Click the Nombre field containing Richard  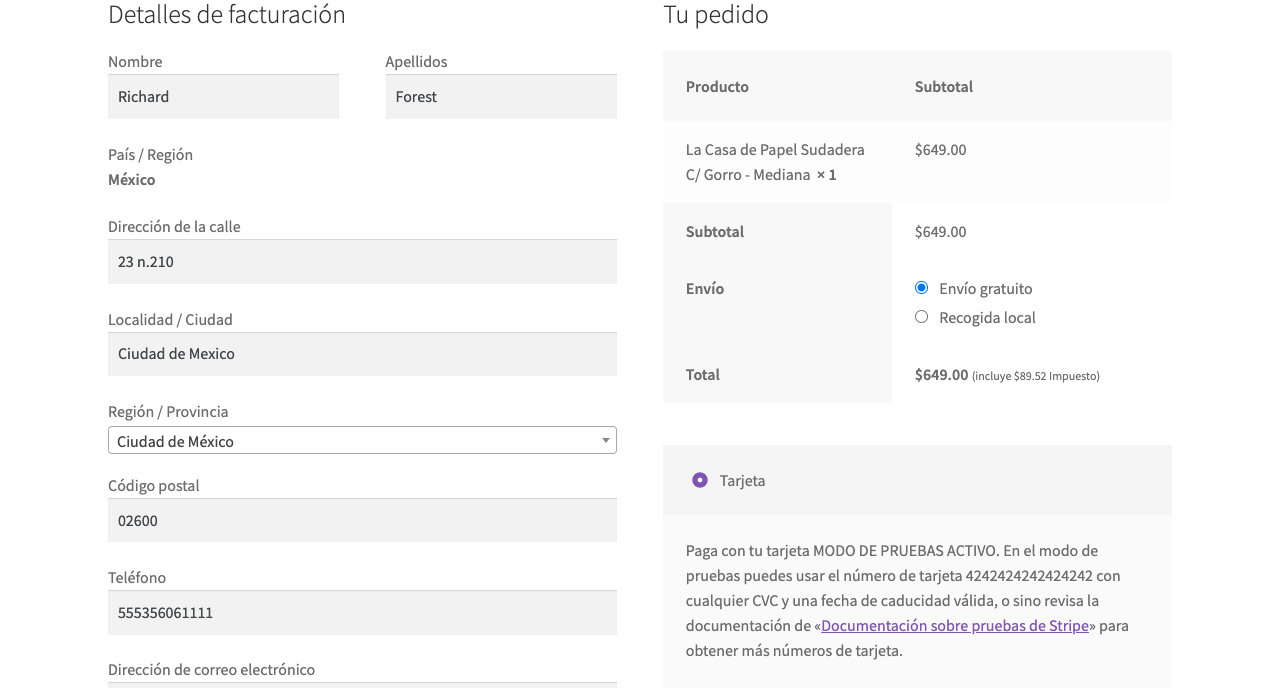coord(223,97)
